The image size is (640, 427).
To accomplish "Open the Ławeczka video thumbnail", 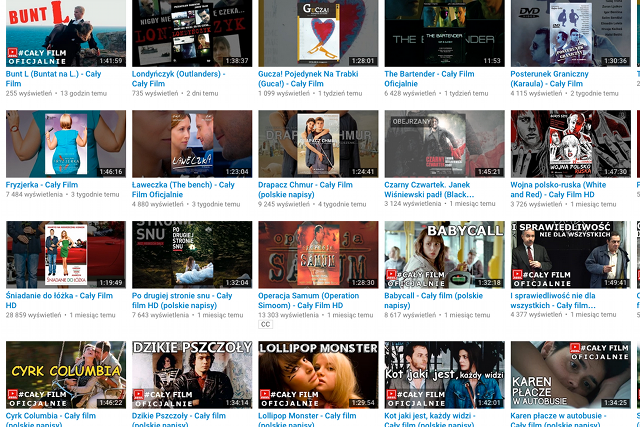I will [192, 144].
